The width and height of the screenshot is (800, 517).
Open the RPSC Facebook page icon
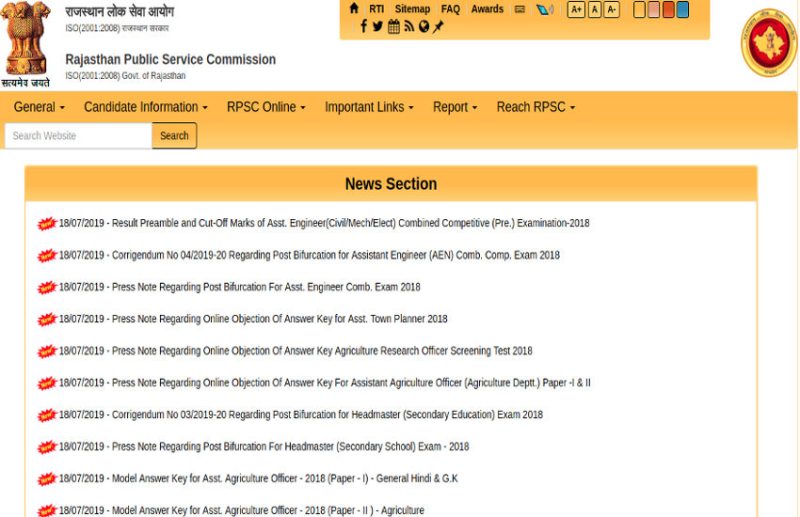pyautogui.click(x=363, y=26)
